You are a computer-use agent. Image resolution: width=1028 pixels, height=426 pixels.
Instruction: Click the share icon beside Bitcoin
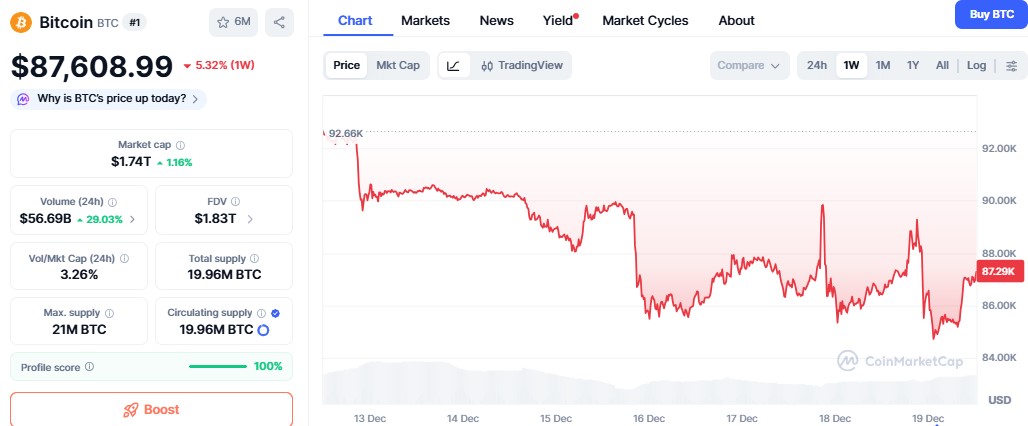point(280,22)
